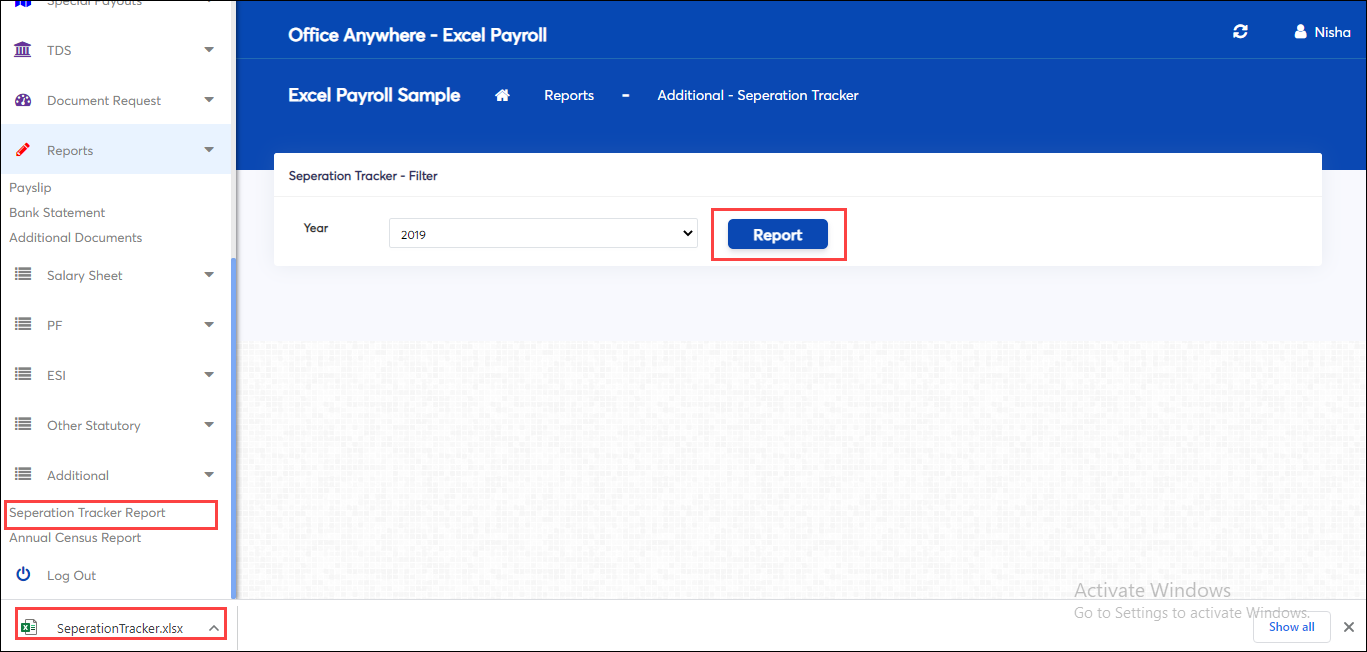Collapse the Reports menu arrow

tap(209, 150)
